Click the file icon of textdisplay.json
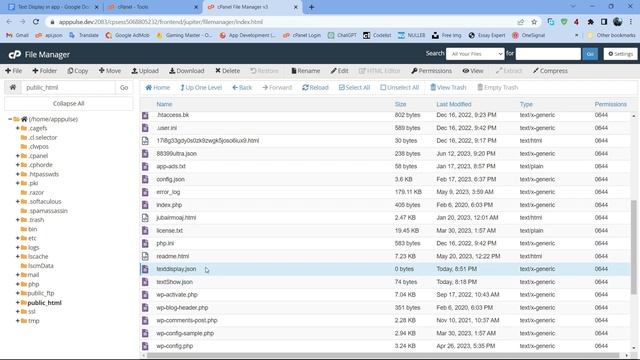 (145, 269)
